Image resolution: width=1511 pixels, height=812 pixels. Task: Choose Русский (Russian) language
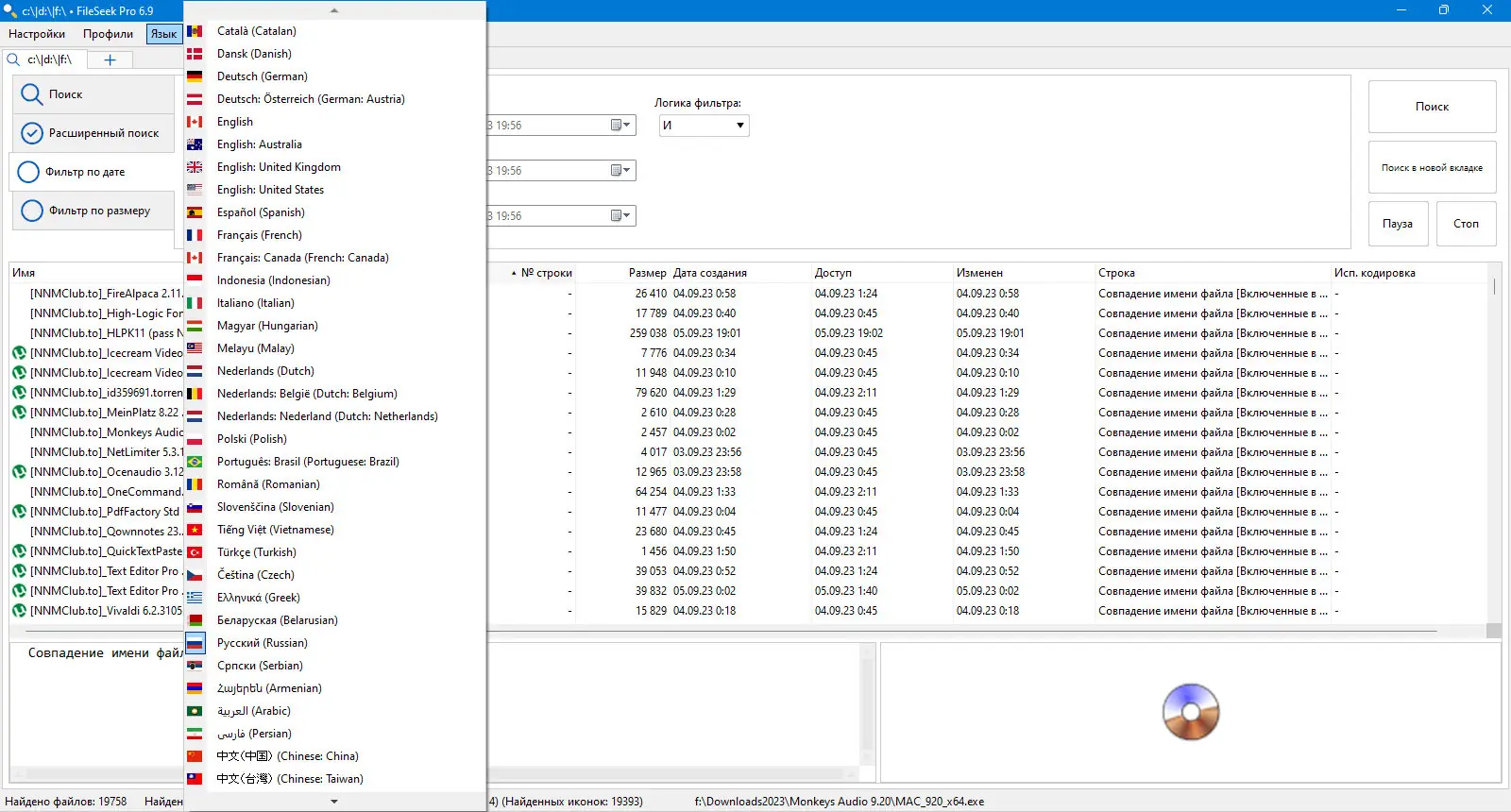[335, 643]
